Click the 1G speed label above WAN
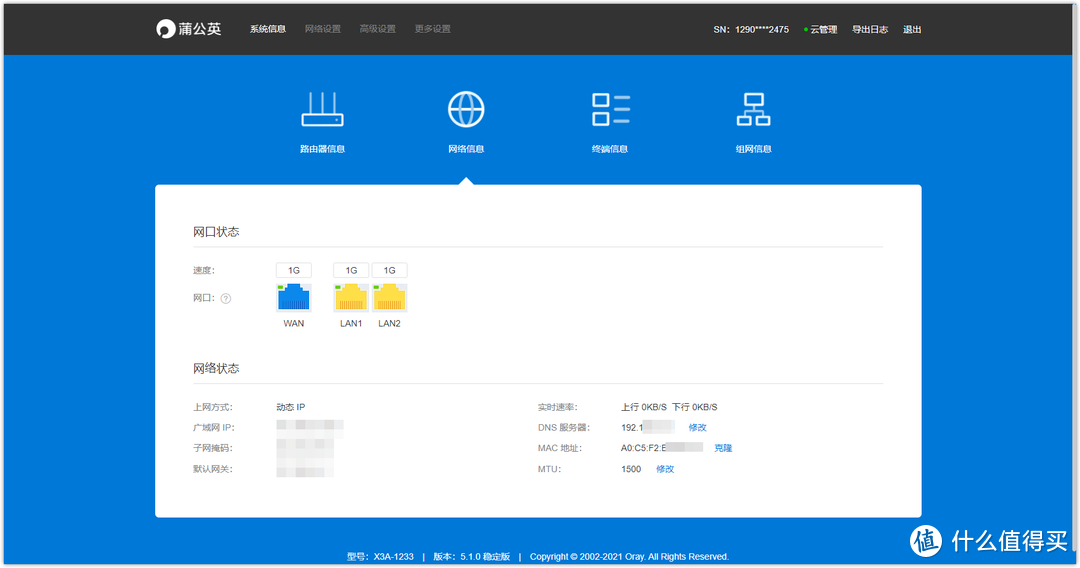Viewport: 1080px width, 568px height. tap(294, 270)
